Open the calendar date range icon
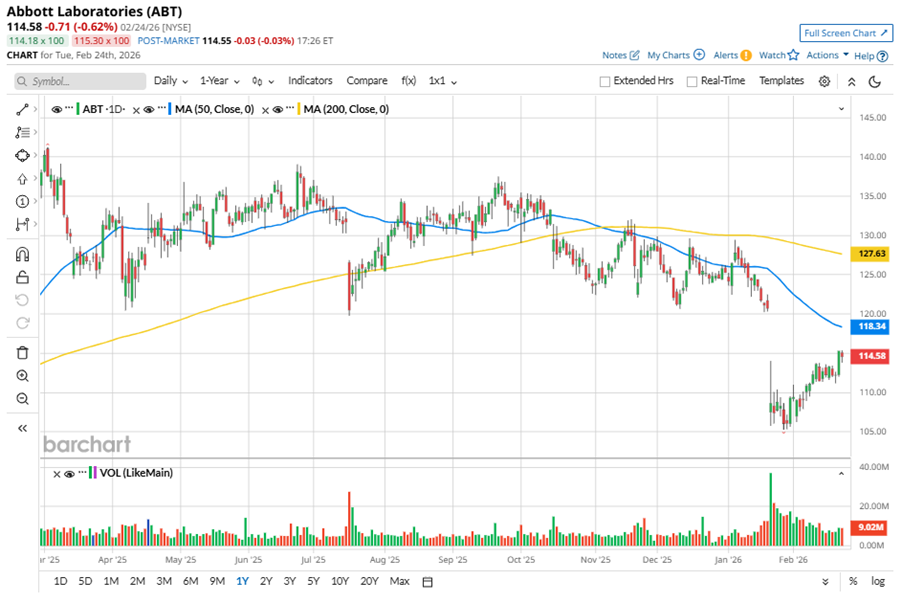902x602 pixels. [427, 582]
